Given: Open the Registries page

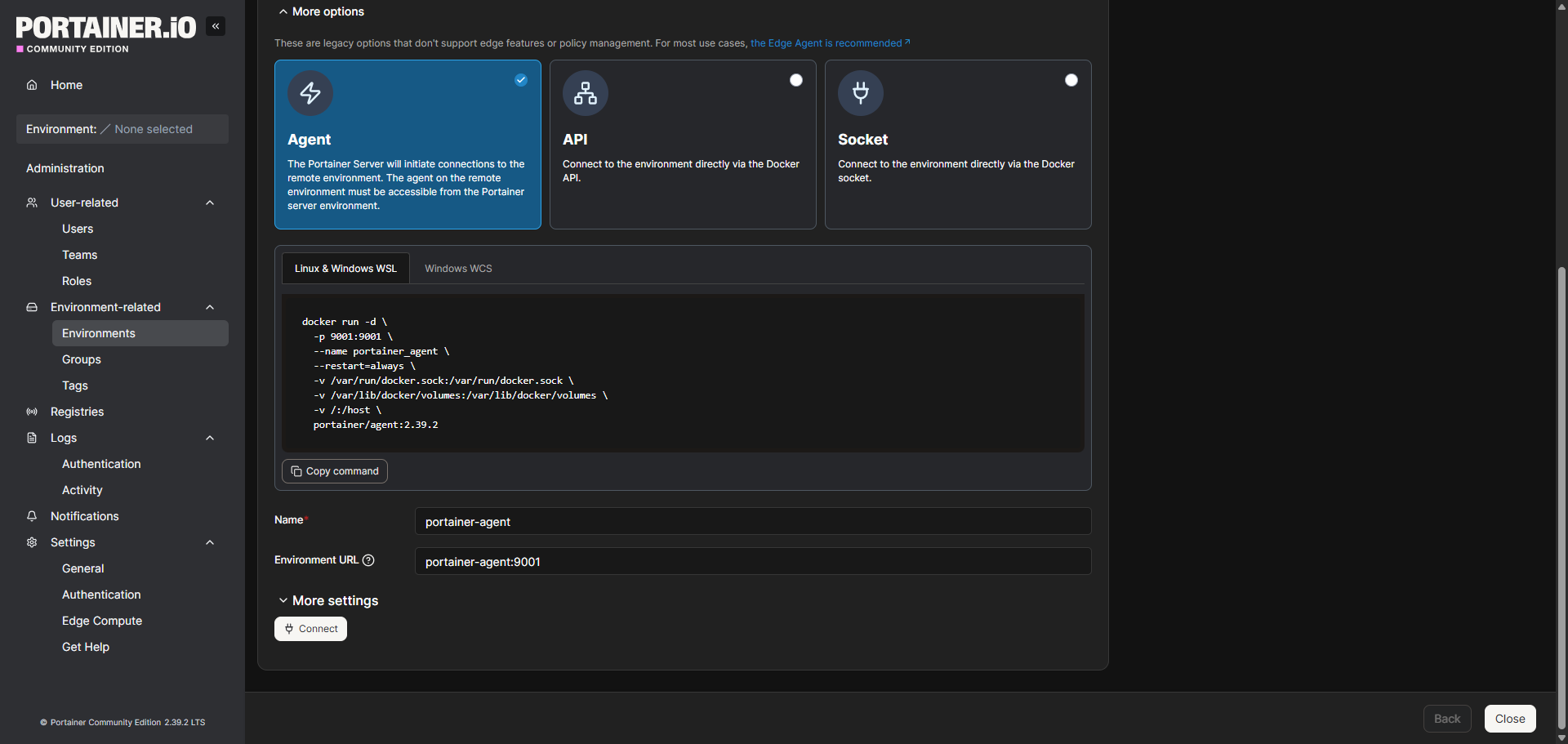Looking at the screenshot, I should 77,412.
